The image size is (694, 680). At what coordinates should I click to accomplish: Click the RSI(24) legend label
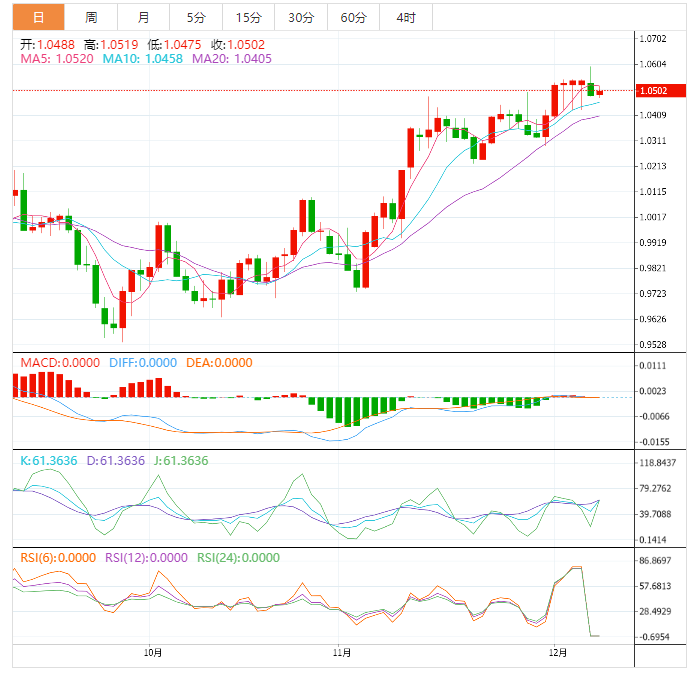click(x=238, y=558)
